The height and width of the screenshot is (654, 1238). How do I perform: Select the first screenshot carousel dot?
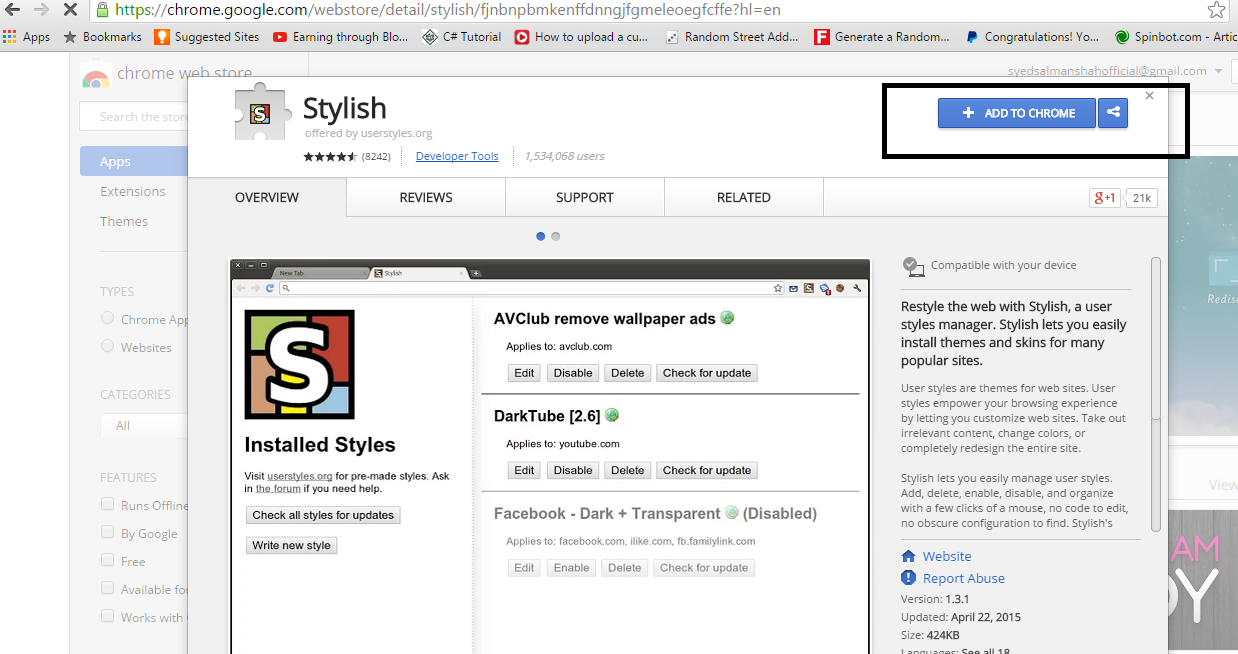(541, 236)
